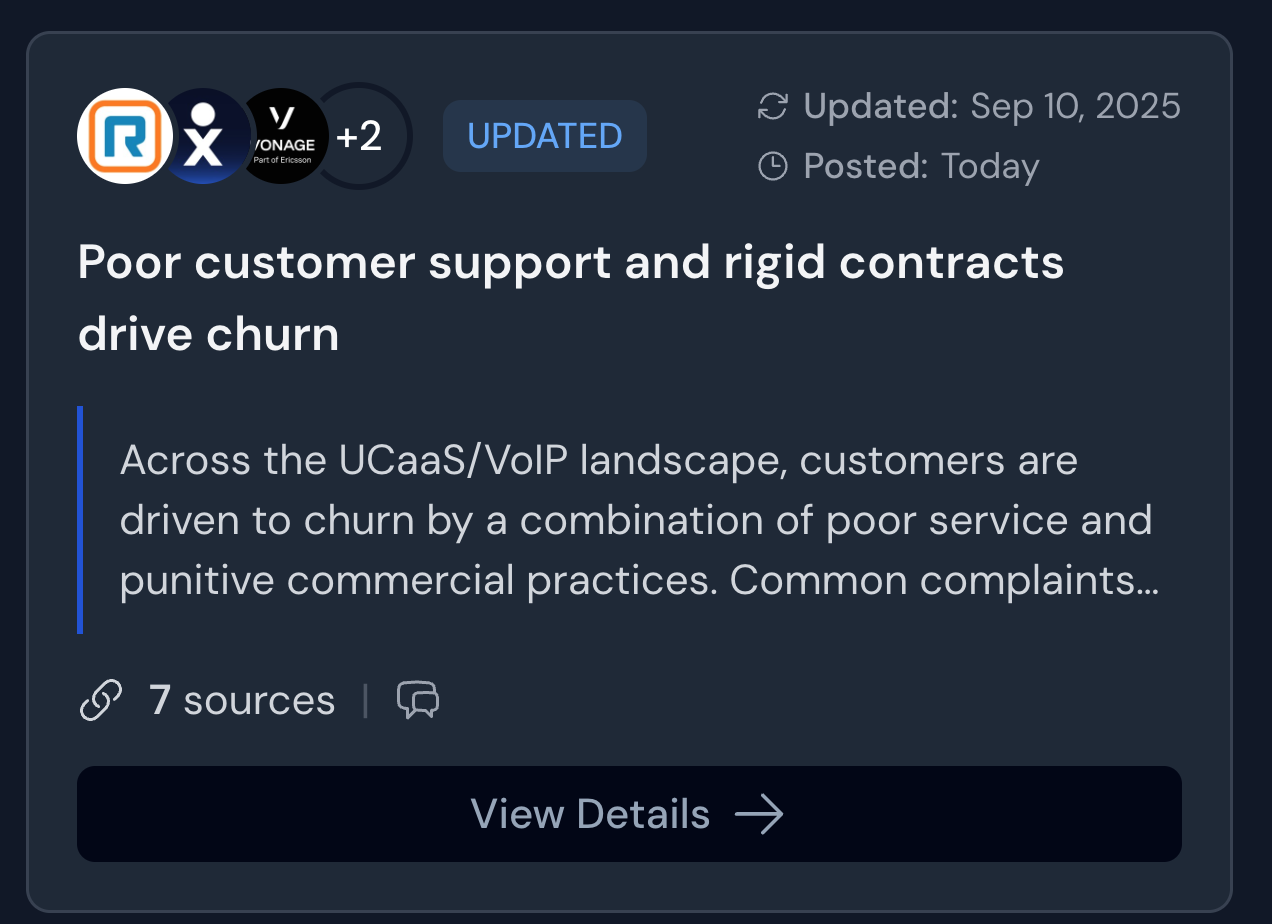Expand the quoted churn summary text

pyautogui.click(x=640, y=520)
